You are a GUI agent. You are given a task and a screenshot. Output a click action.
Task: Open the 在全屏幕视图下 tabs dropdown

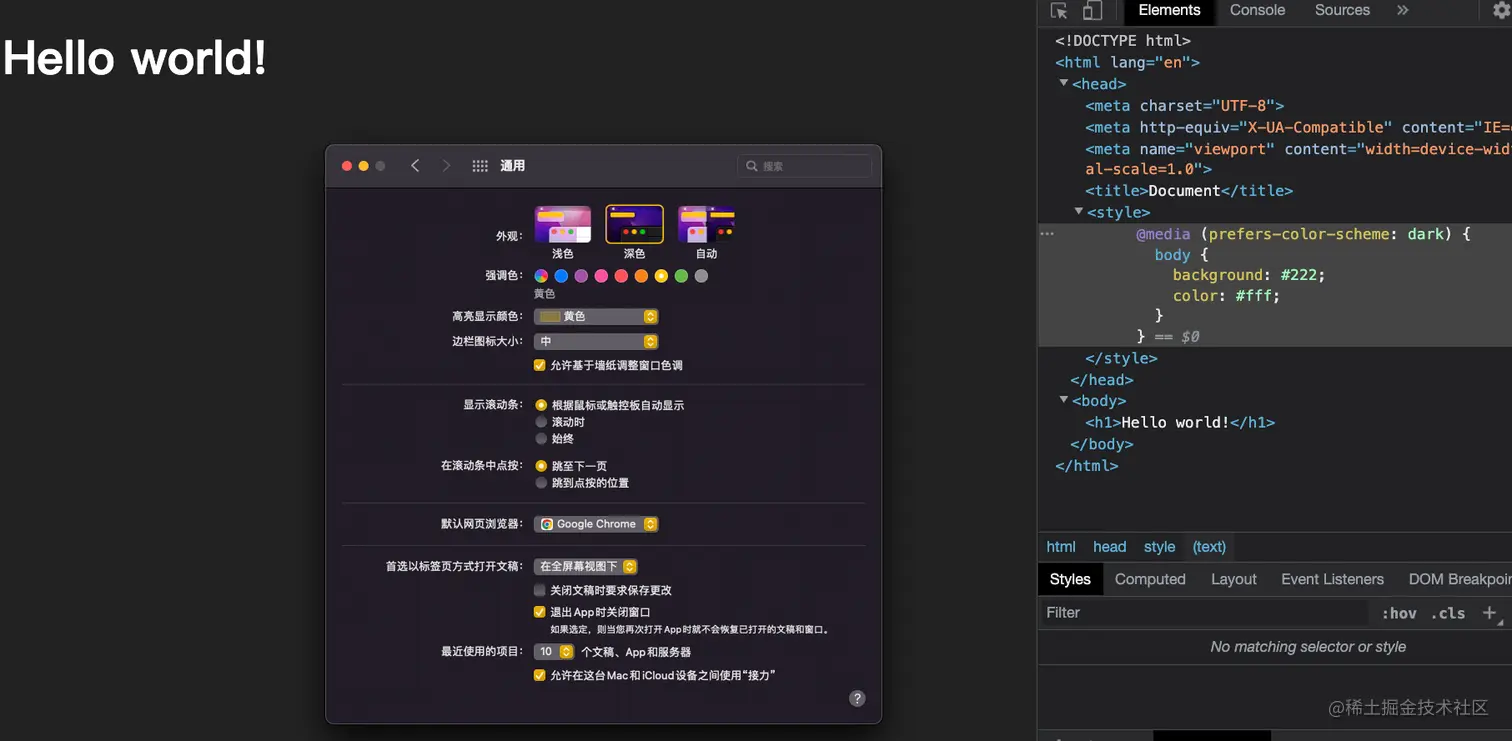[586, 566]
